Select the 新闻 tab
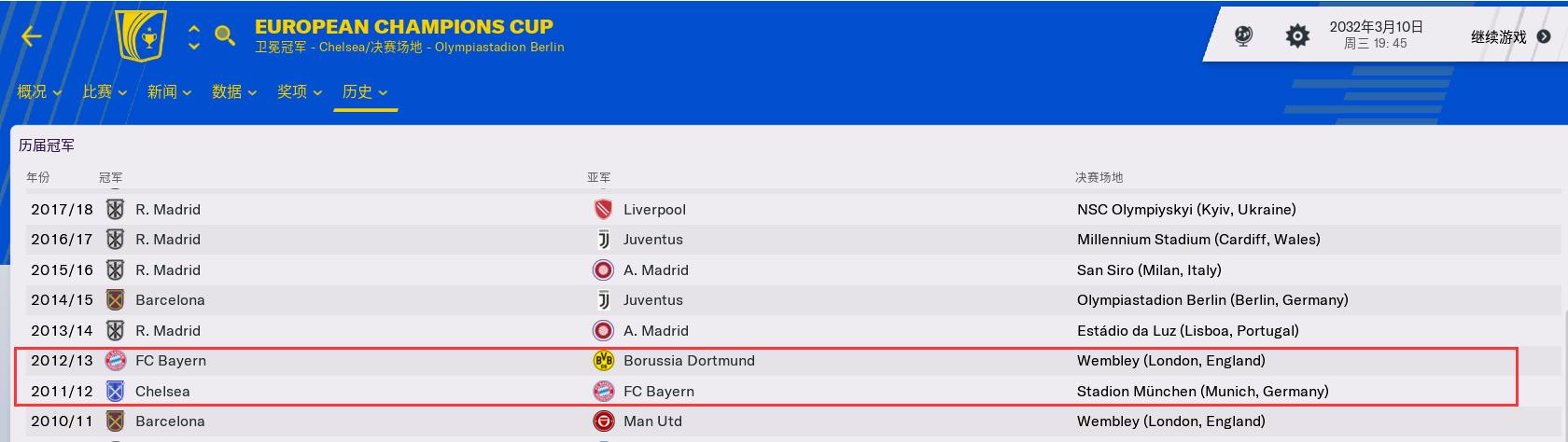The height and width of the screenshot is (442, 1568). [169, 91]
